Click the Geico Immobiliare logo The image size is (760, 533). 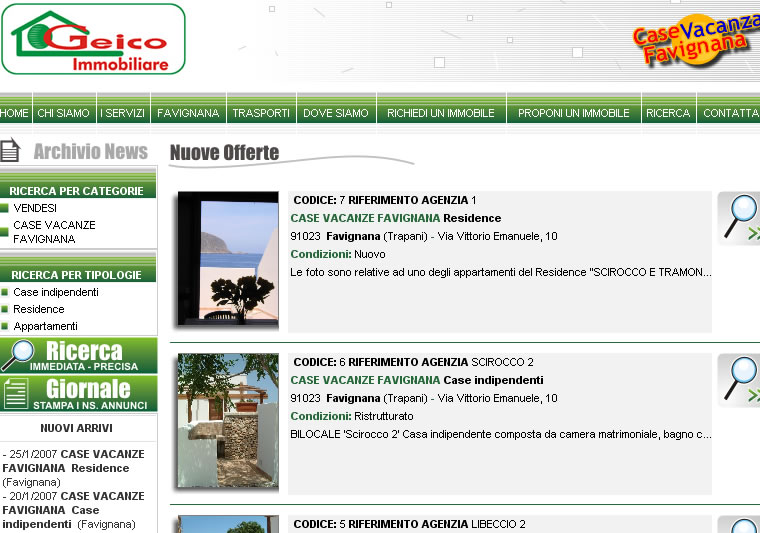point(93,39)
